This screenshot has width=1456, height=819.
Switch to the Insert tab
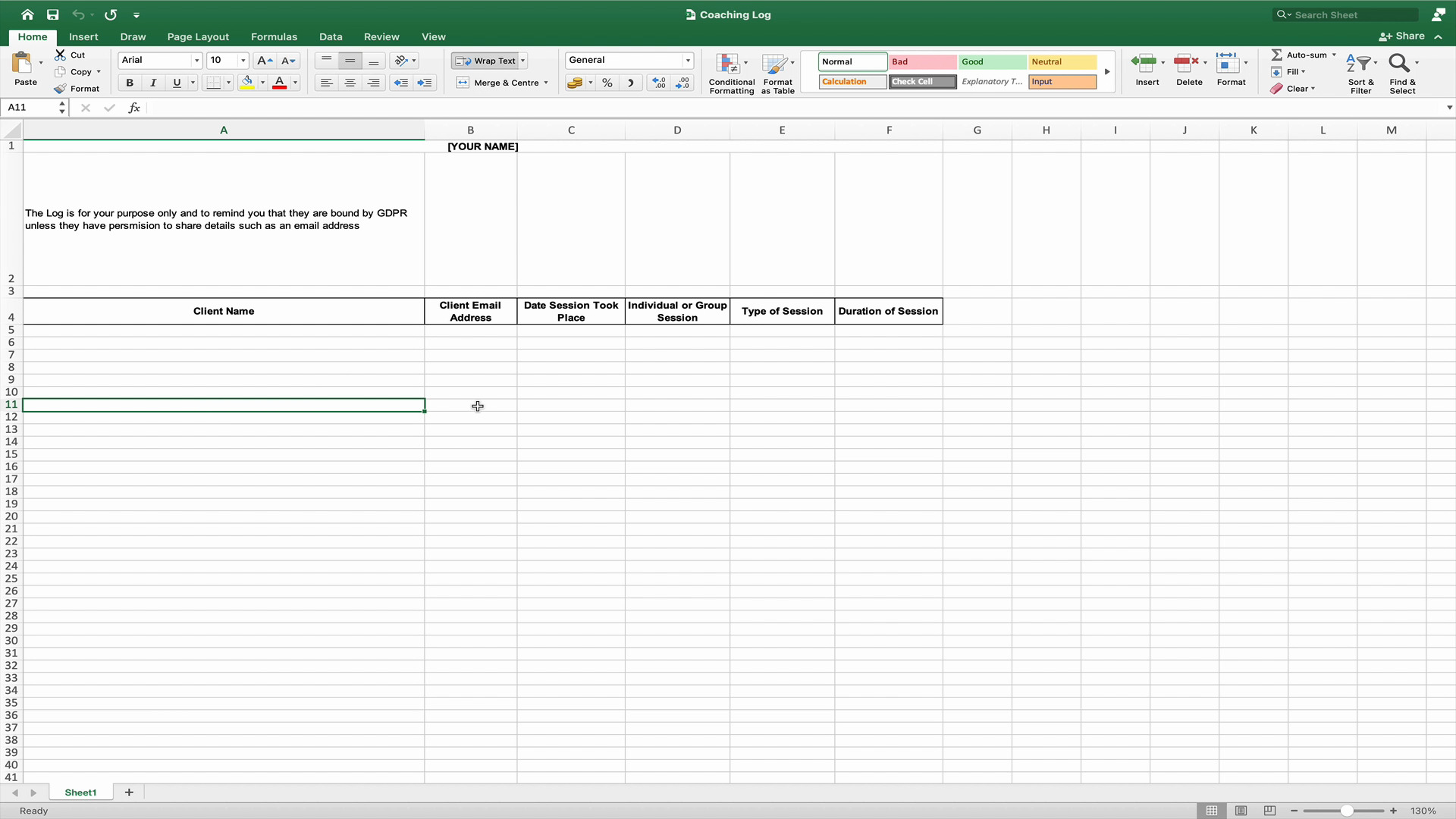[x=83, y=36]
